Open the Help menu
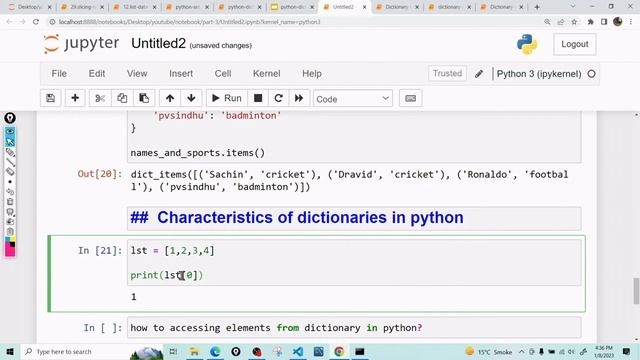This screenshot has width=640, height=360. [312, 73]
